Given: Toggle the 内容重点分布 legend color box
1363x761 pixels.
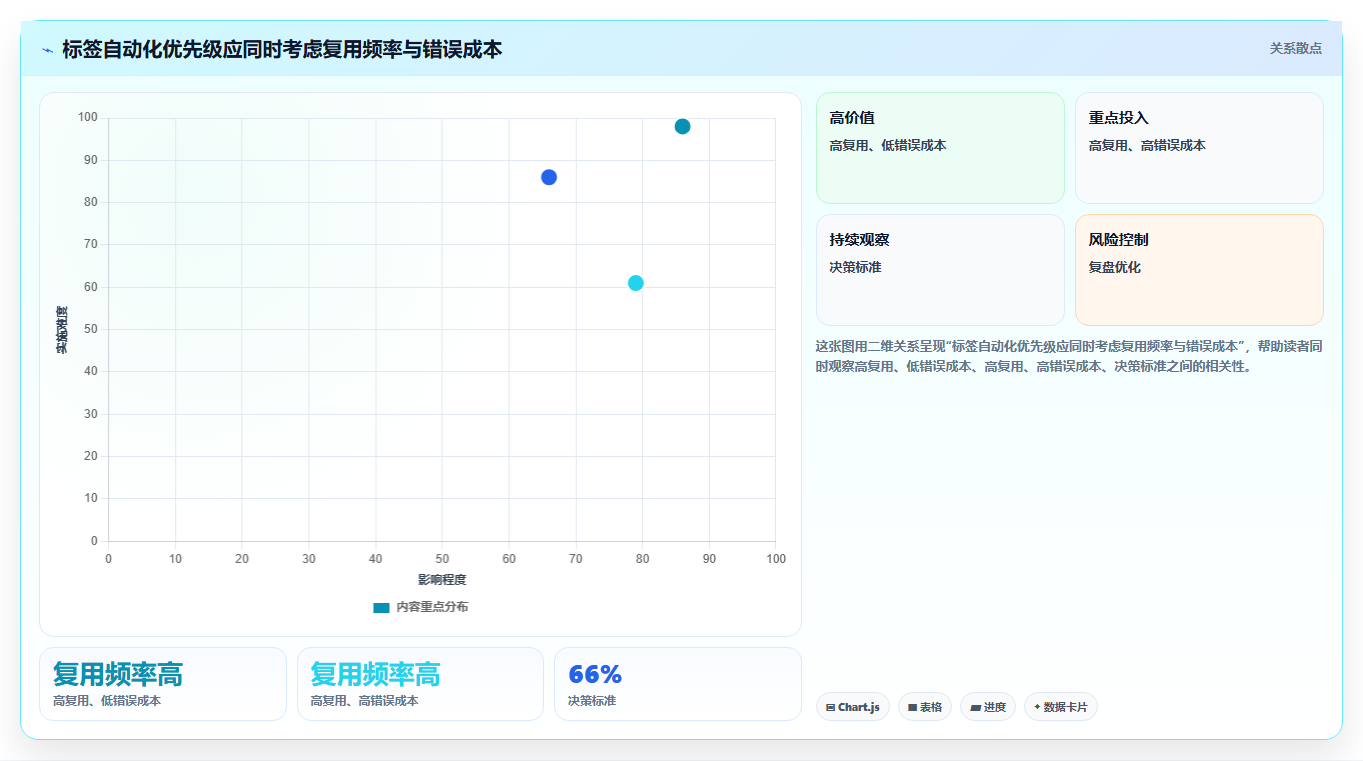Looking at the screenshot, I should [x=381, y=607].
